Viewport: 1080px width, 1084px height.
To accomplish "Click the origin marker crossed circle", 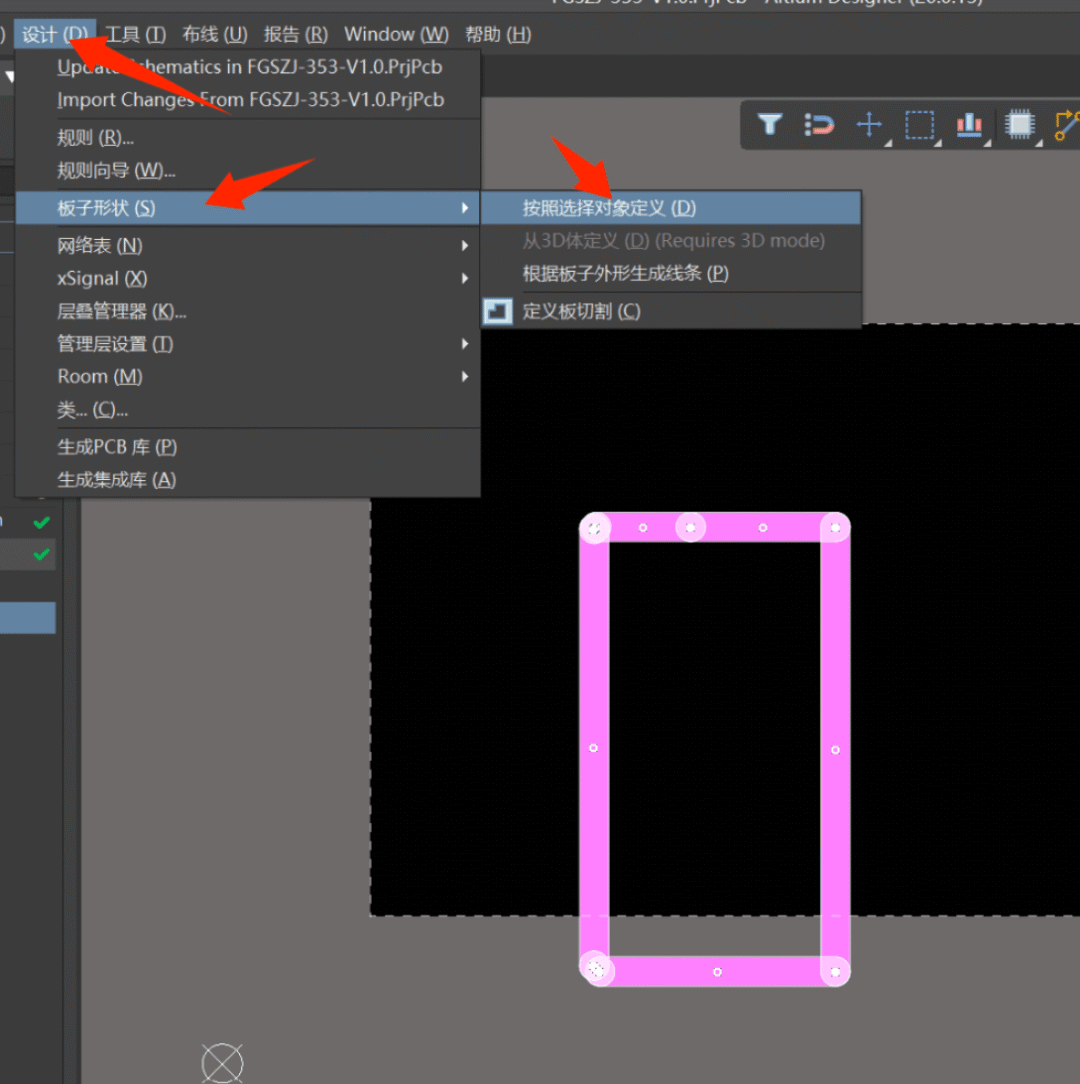I will tap(222, 1062).
